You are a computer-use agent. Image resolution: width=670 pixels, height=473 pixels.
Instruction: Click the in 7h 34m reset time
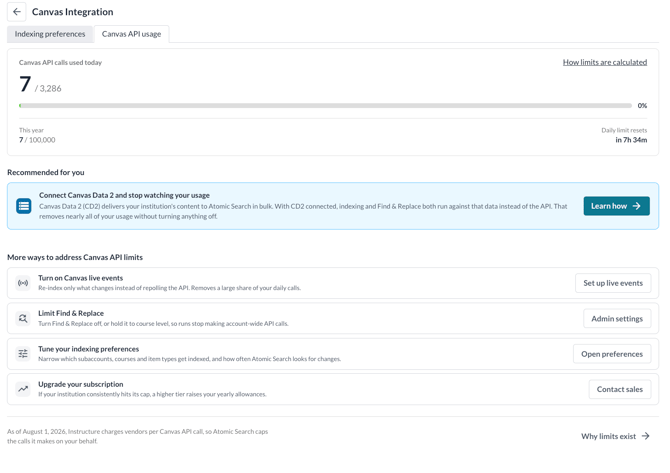[x=631, y=140]
